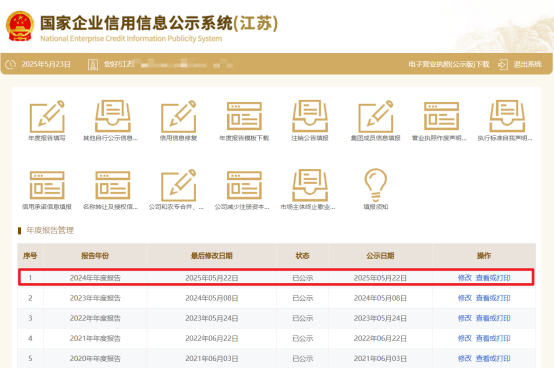Open the 信用信息修复 icon

pos(178,116)
